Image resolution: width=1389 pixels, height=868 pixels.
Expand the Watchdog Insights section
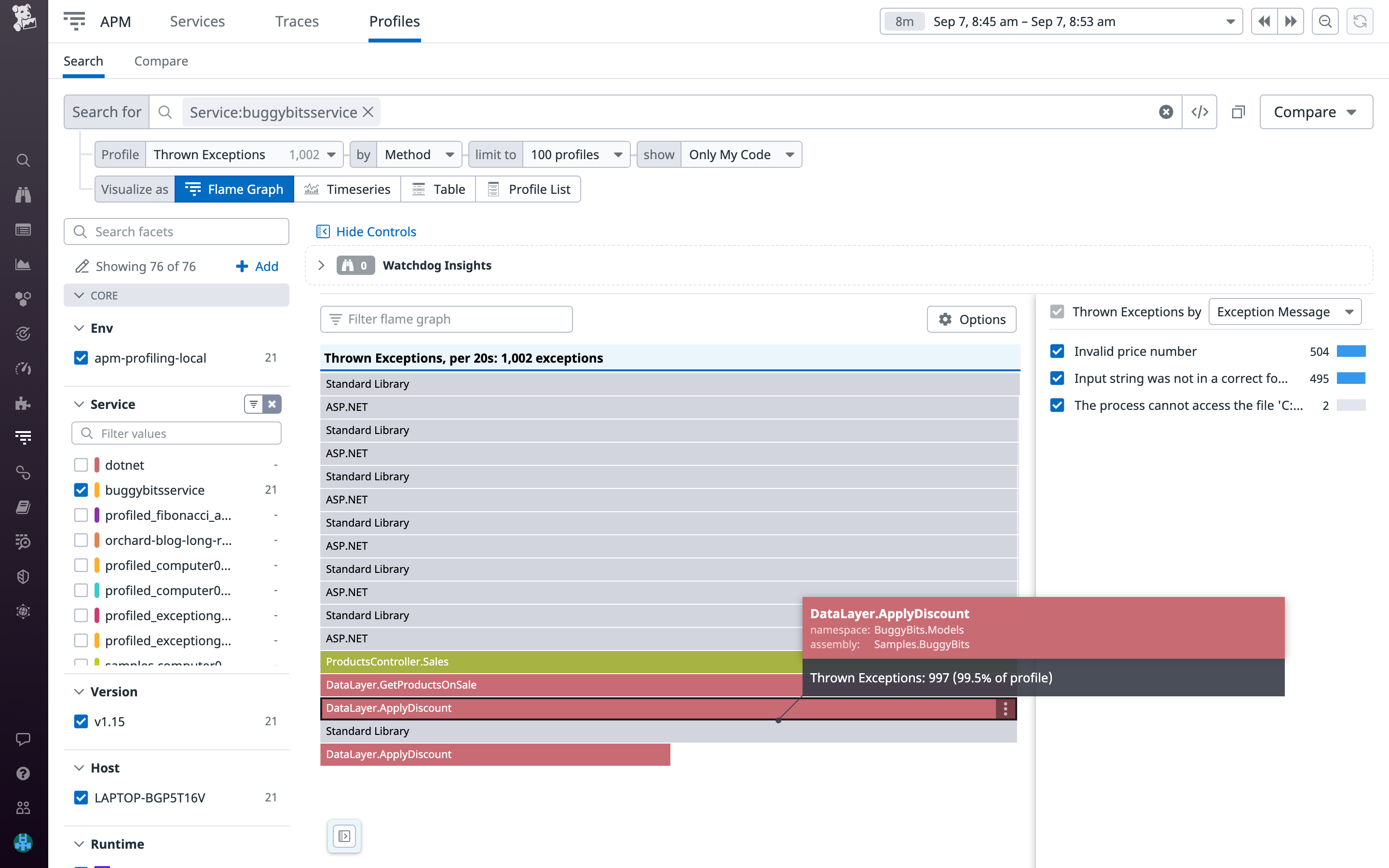click(x=322, y=265)
